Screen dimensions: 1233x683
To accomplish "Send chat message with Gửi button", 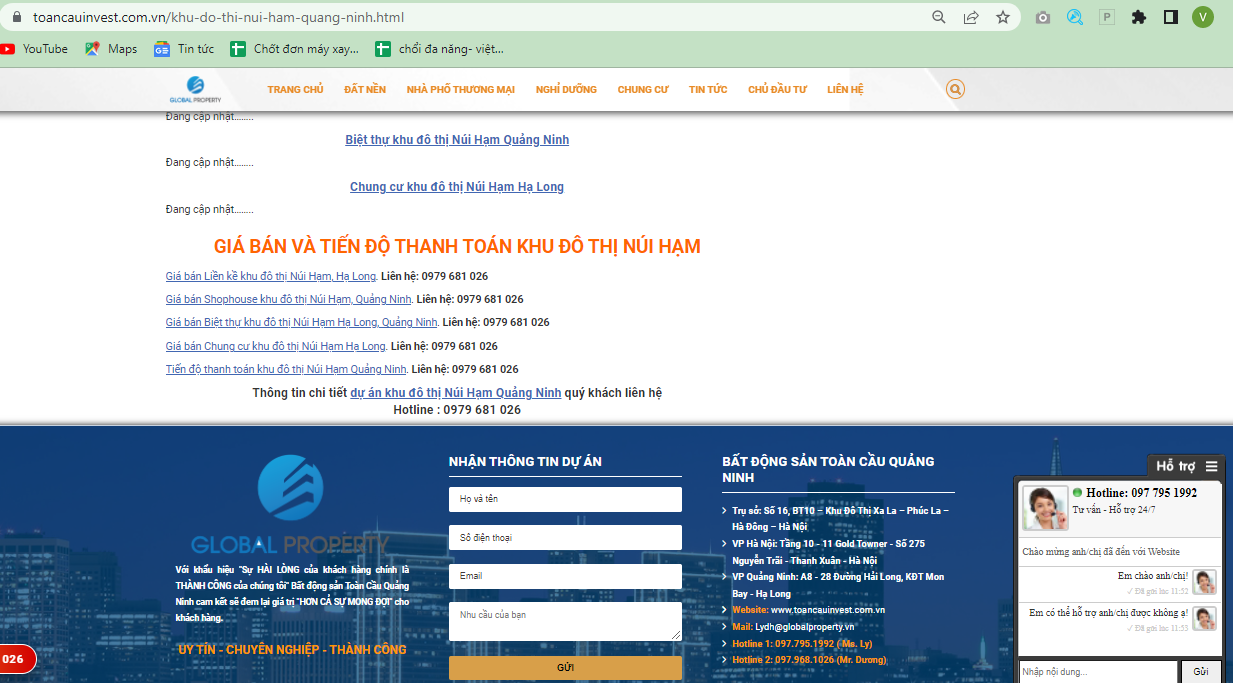I will [x=1200, y=672].
